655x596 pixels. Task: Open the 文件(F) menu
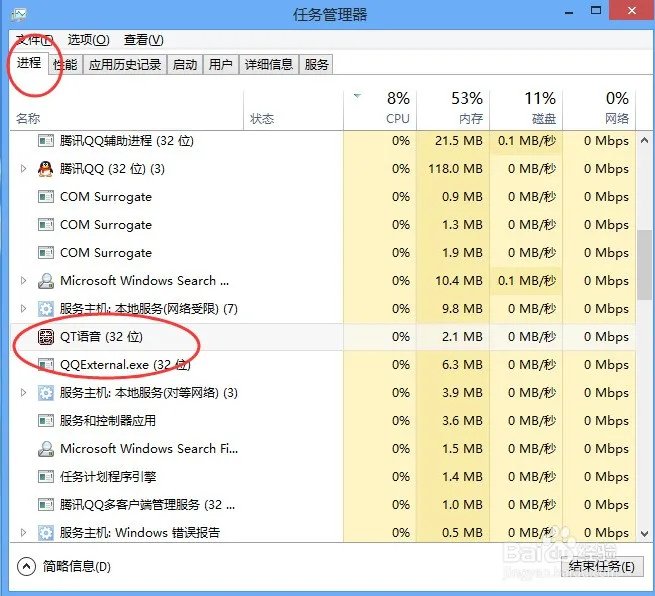click(x=34, y=40)
